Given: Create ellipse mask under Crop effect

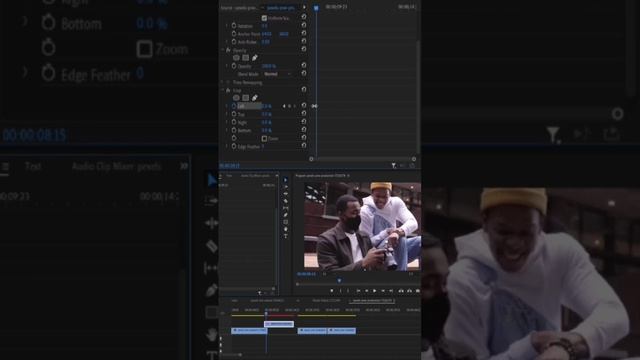Looking at the screenshot, I should [x=236, y=98].
